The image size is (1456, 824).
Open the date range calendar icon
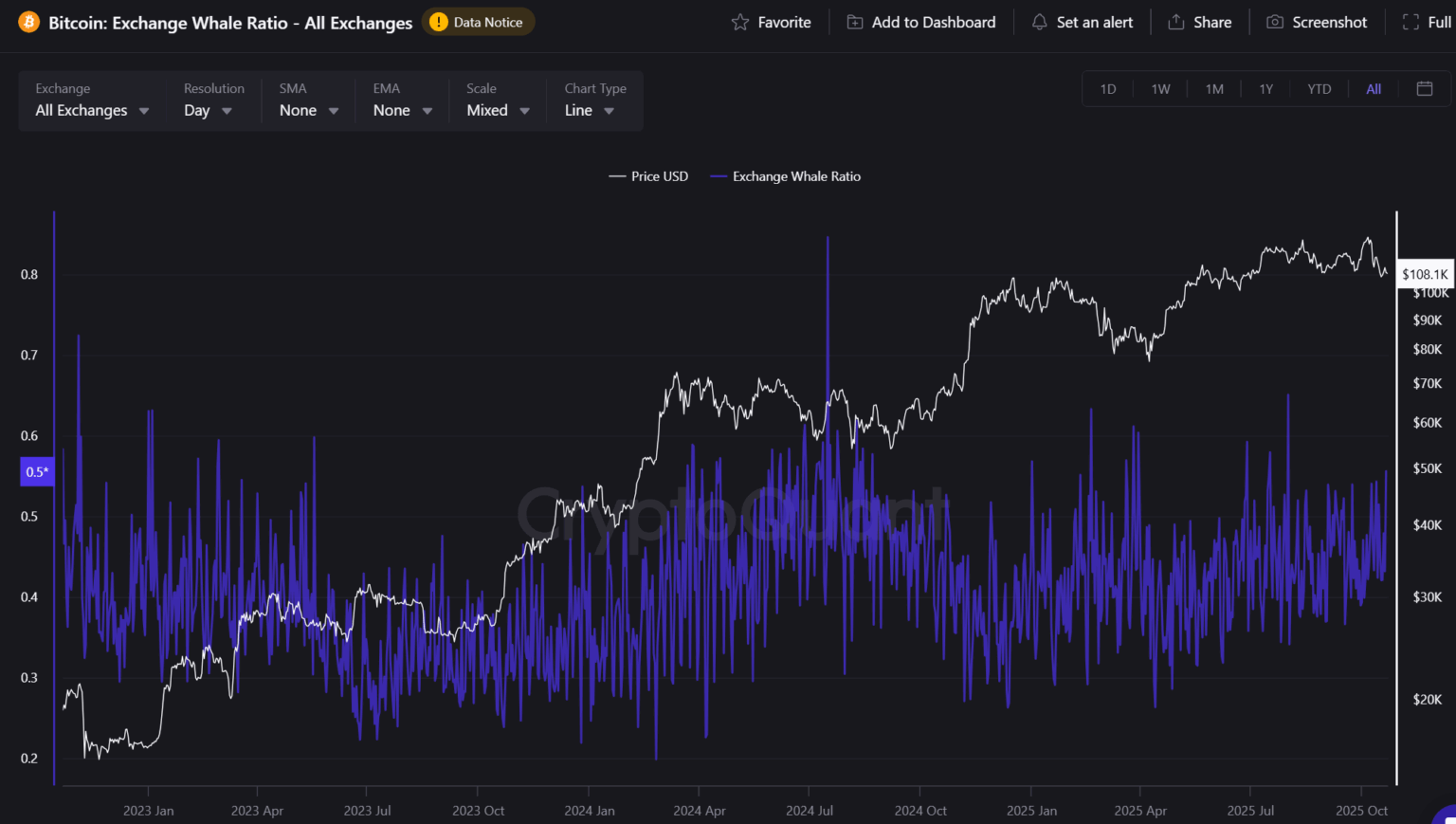1424,88
